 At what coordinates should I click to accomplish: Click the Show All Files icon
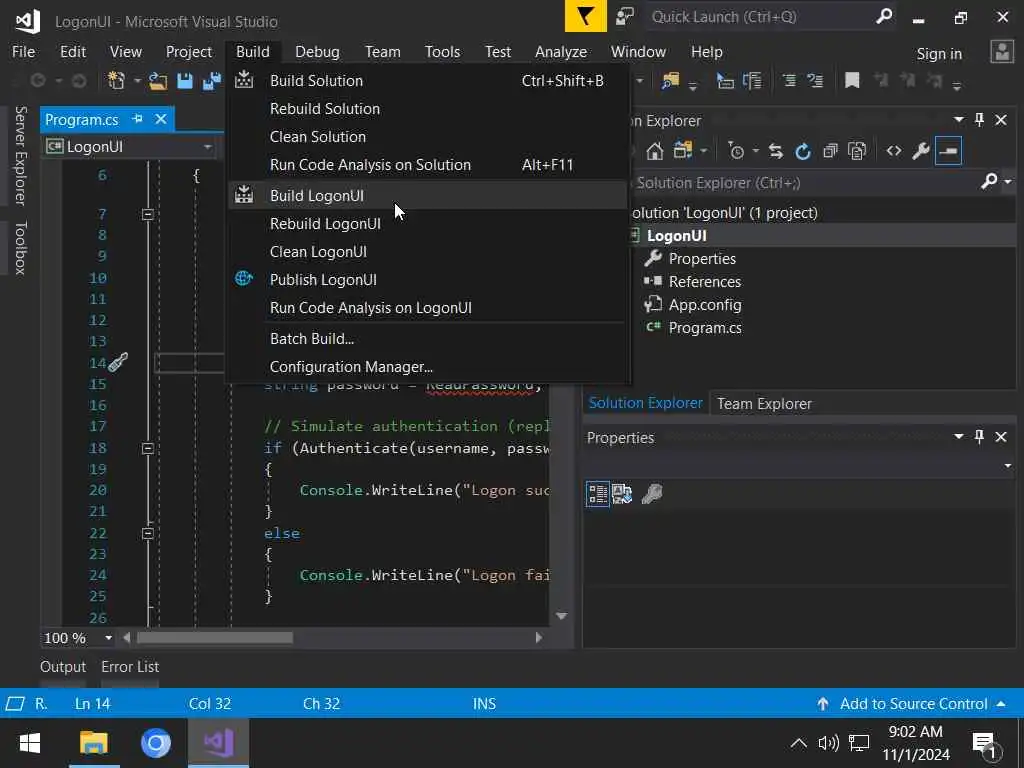857,152
